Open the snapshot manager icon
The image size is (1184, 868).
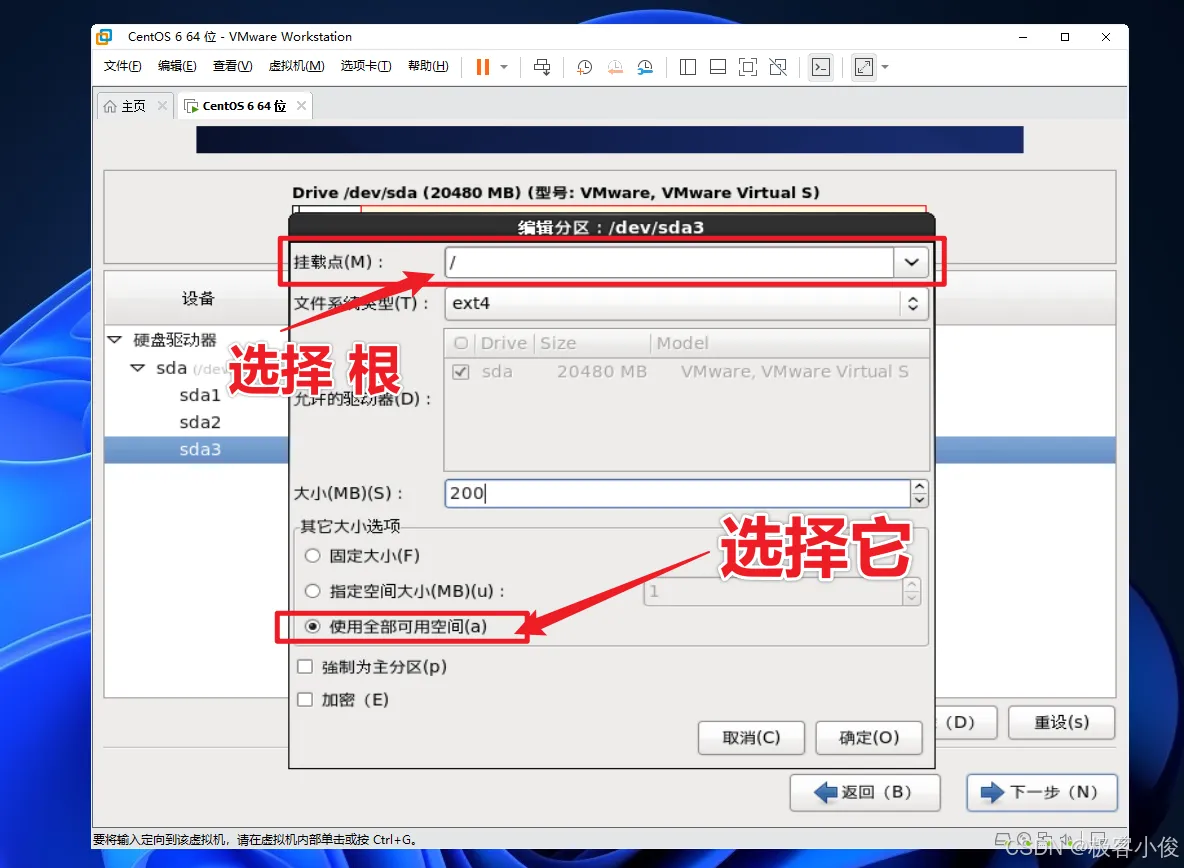point(645,67)
